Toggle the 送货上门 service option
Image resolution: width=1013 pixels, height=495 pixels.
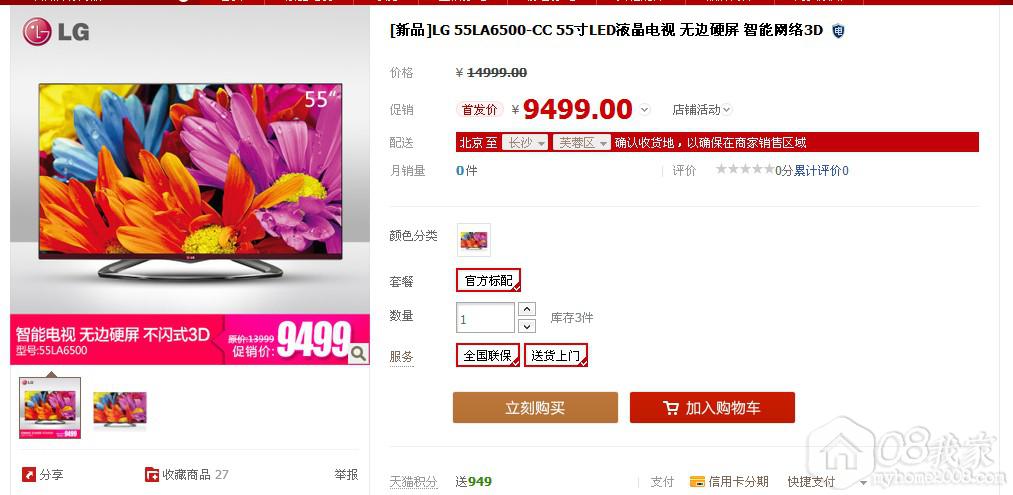click(x=556, y=355)
